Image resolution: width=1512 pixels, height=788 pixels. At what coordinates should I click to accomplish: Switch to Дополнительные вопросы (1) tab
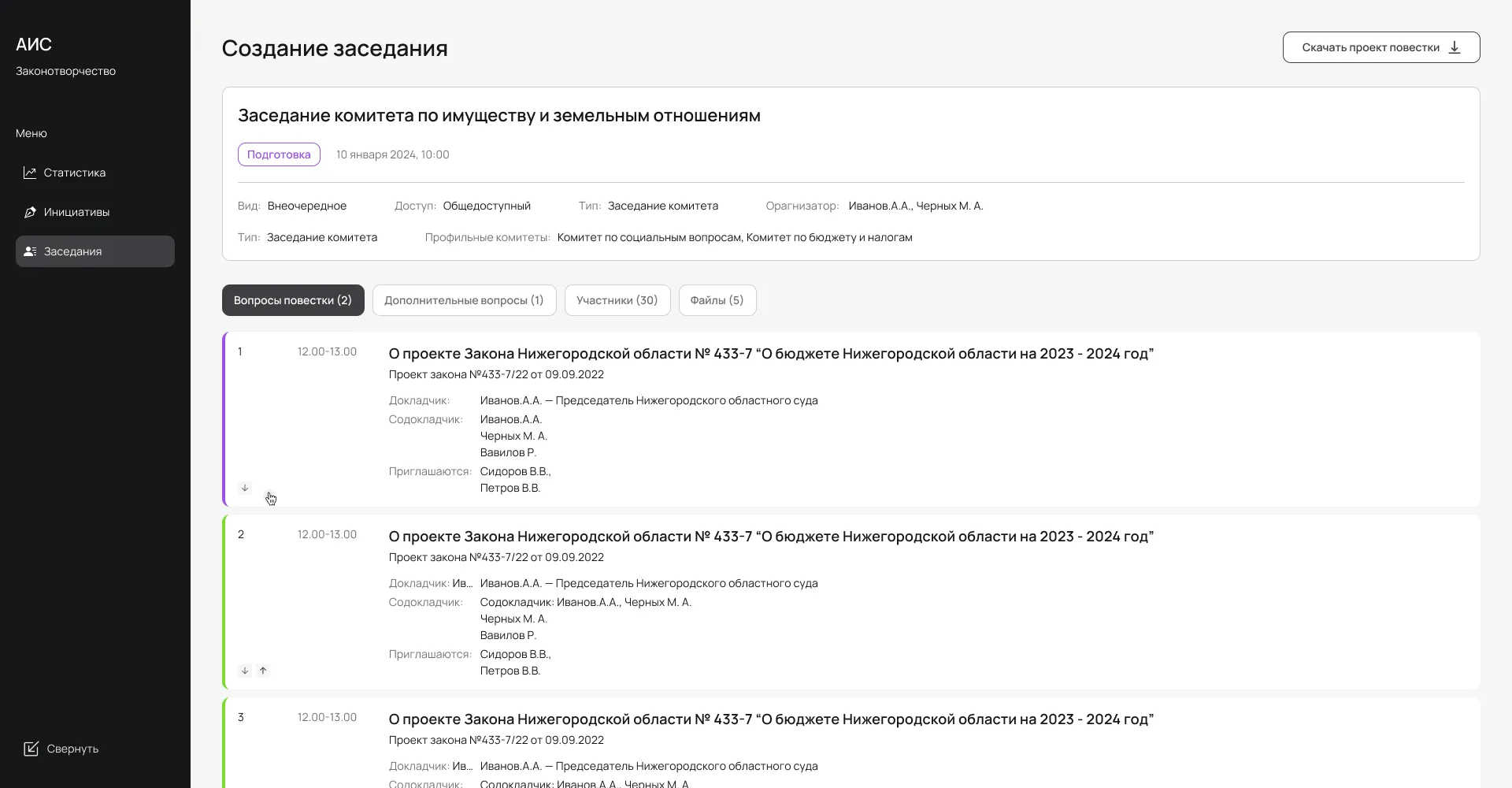pos(464,300)
